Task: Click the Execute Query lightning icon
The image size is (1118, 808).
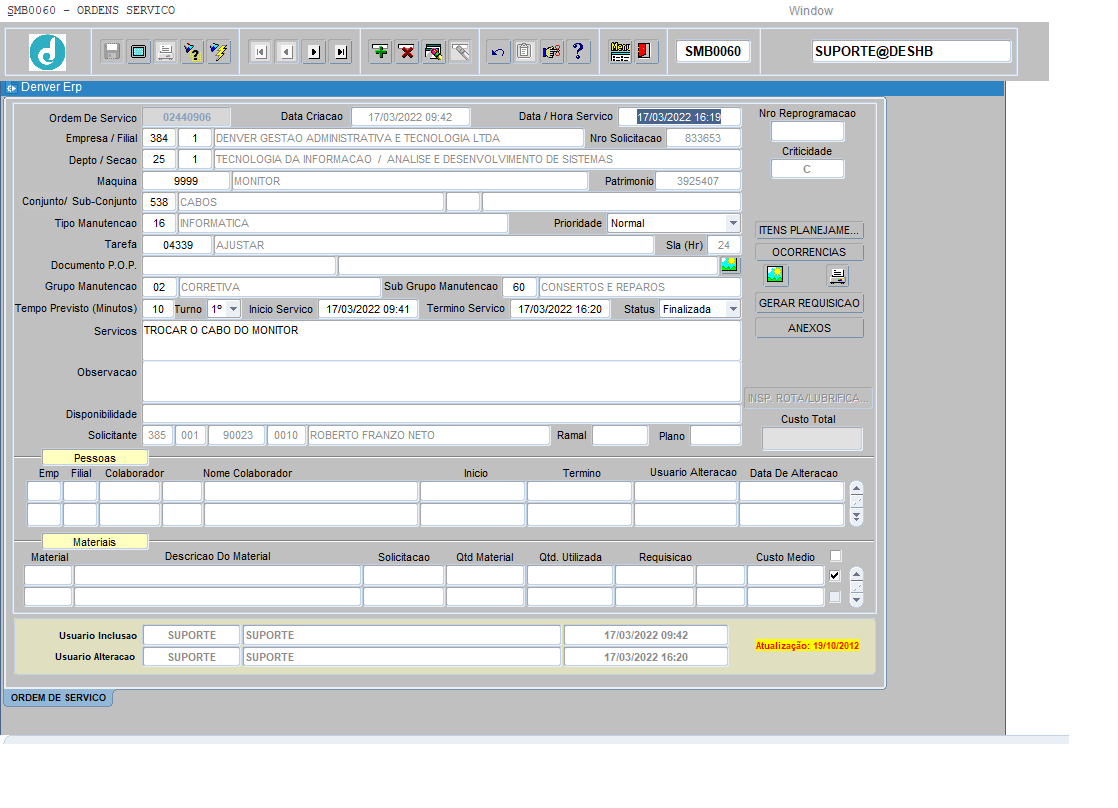Action: [x=219, y=52]
